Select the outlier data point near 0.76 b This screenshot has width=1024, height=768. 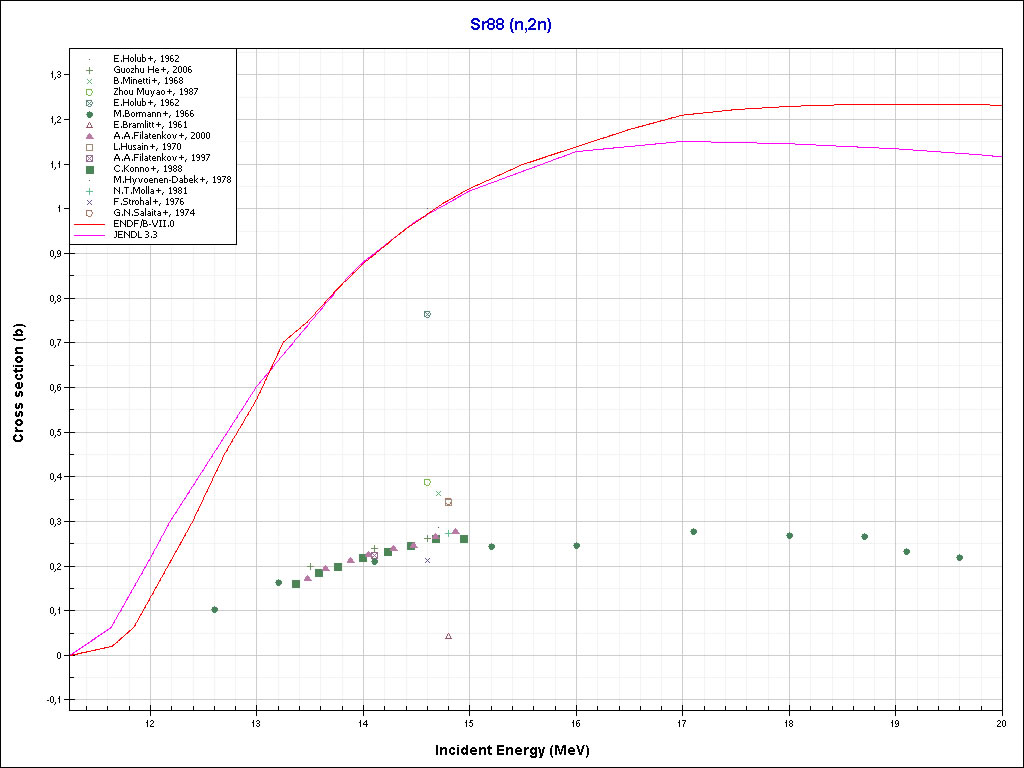click(x=427, y=314)
